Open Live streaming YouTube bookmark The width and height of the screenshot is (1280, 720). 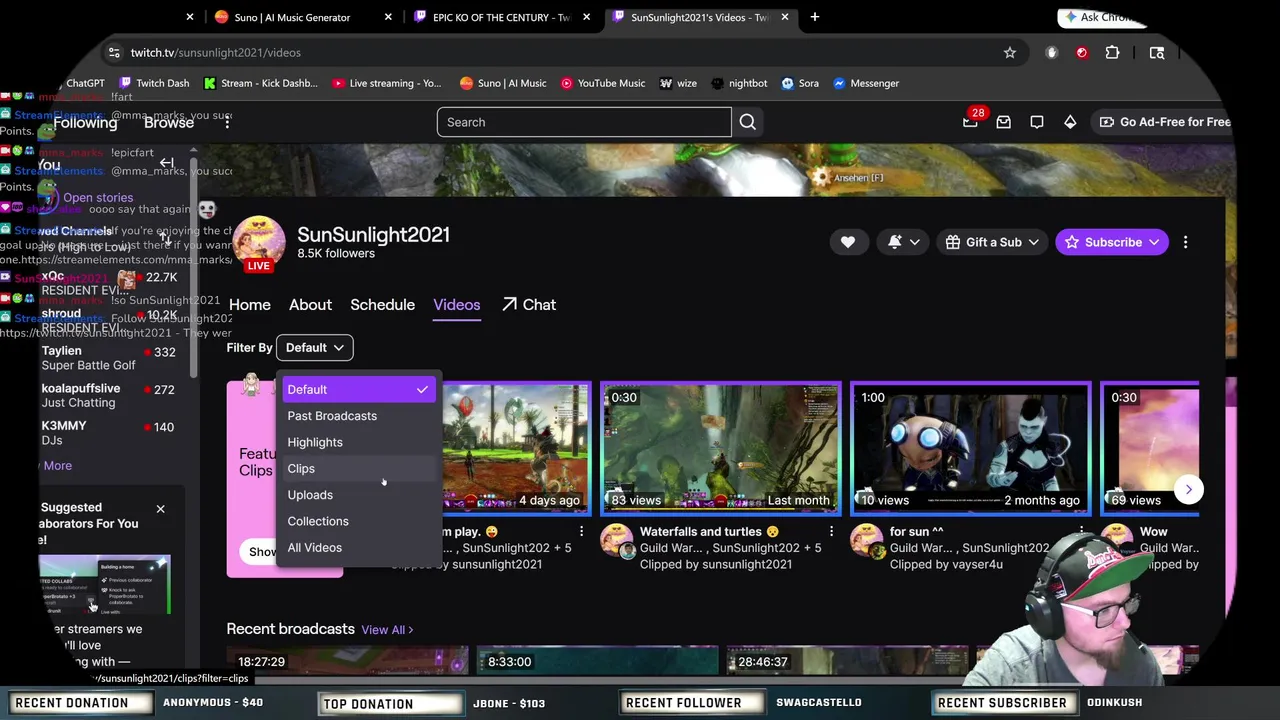pyautogui.click(x=386, y=83)
